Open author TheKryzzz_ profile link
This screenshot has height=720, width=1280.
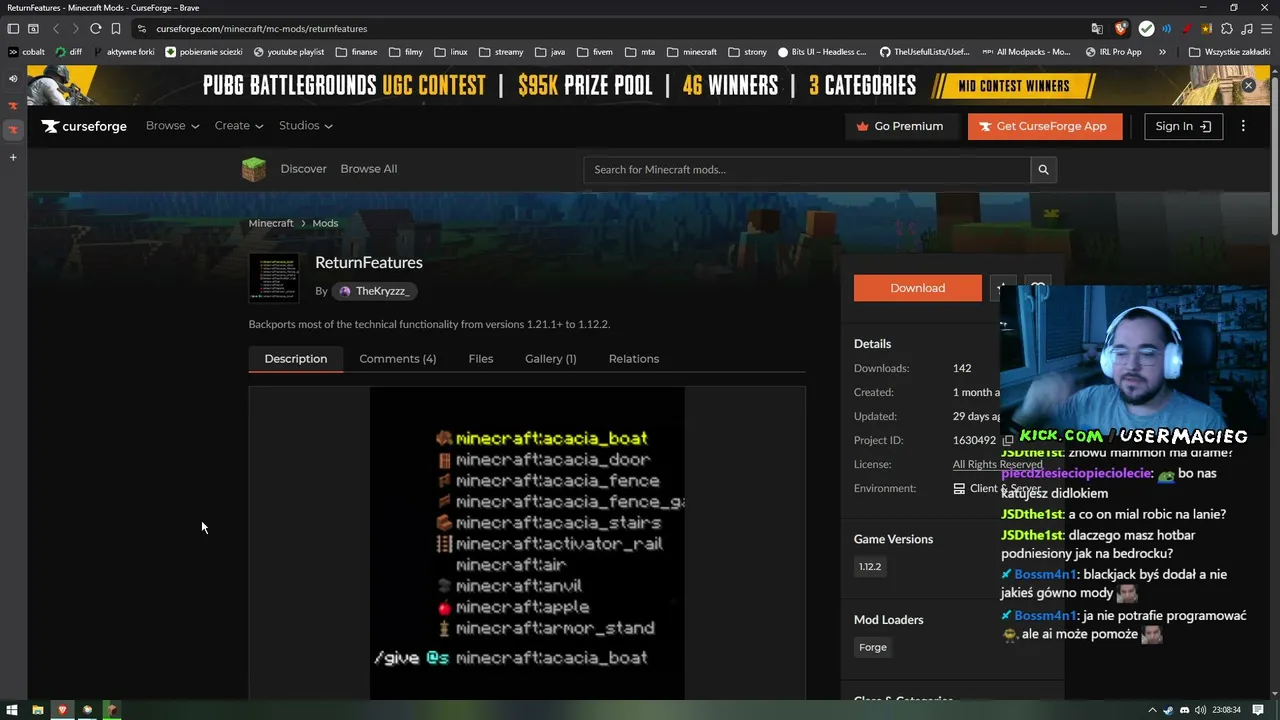(x=375, y=291)
